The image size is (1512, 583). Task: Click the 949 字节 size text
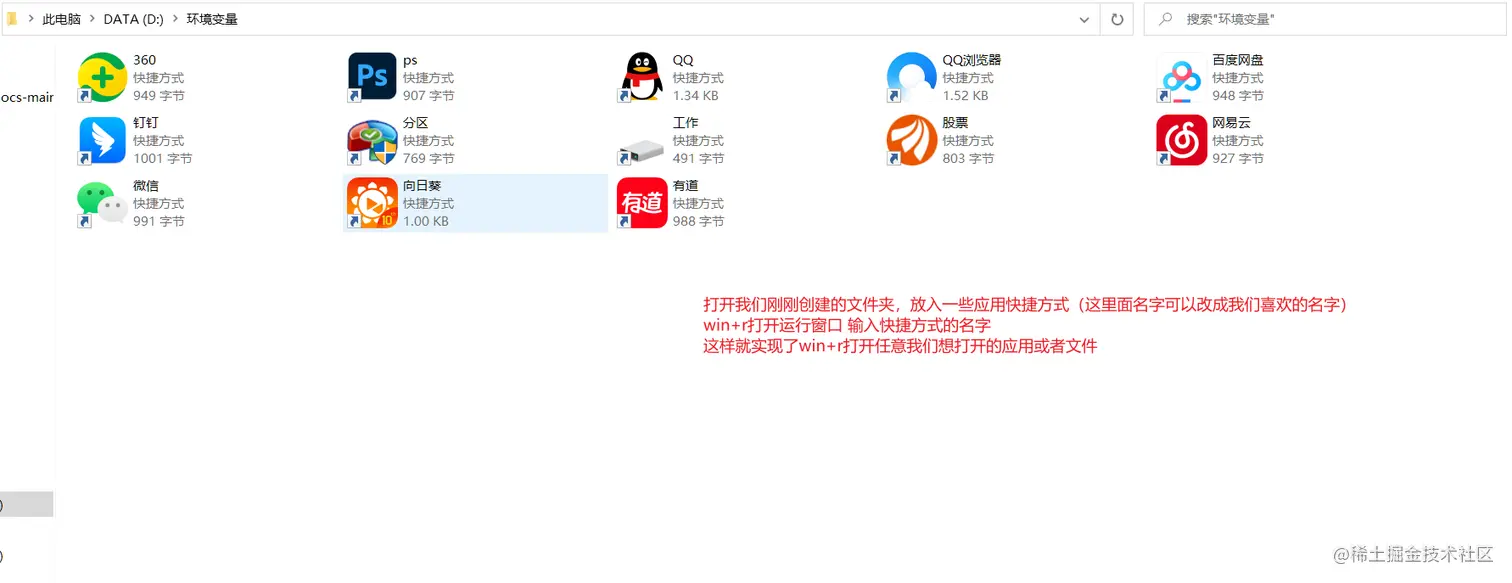coord(158,96)
